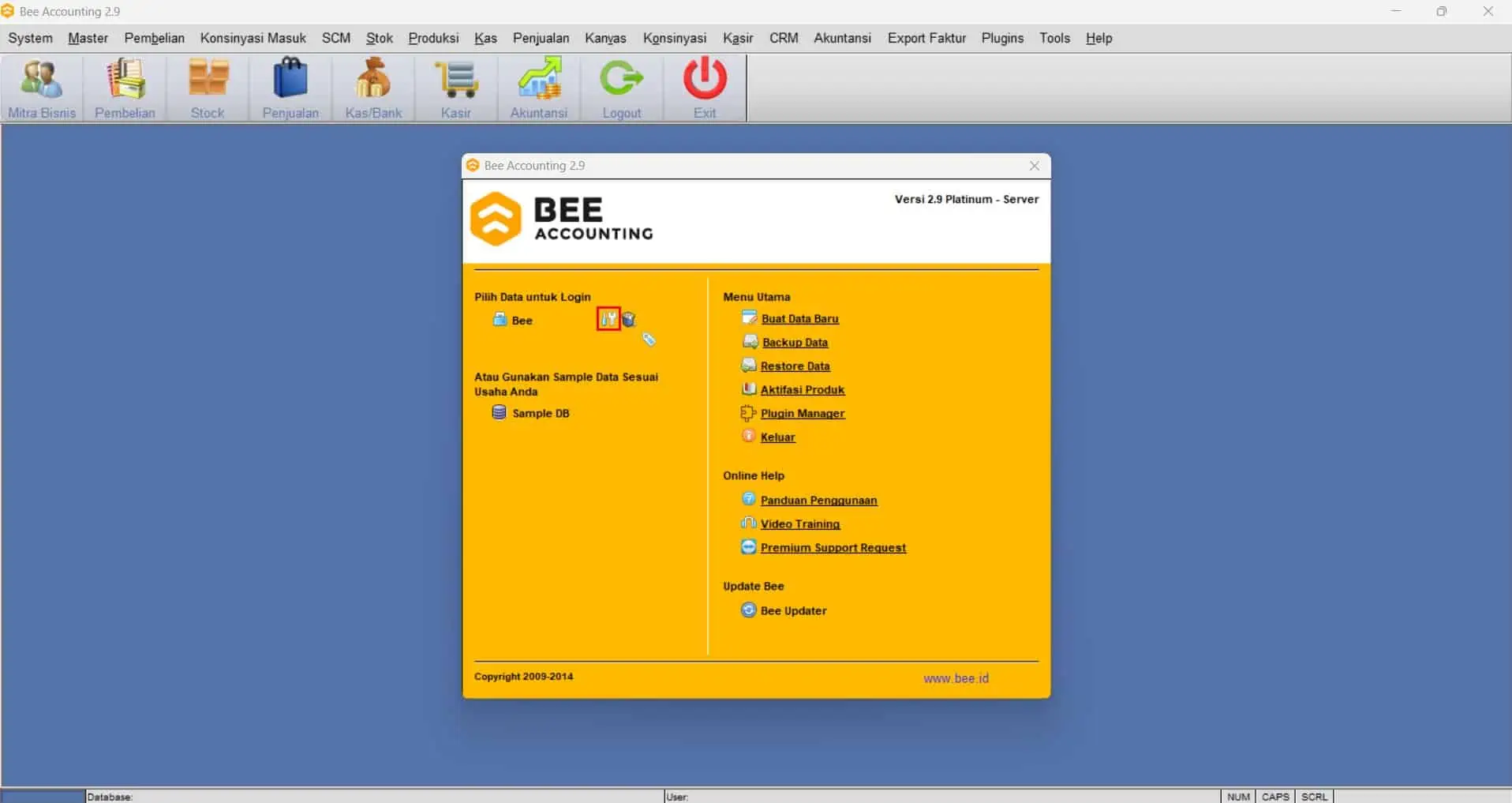This screenshot has width=1512, height=803.
Task: Open the Kas menu
Action: pos(485,38)
